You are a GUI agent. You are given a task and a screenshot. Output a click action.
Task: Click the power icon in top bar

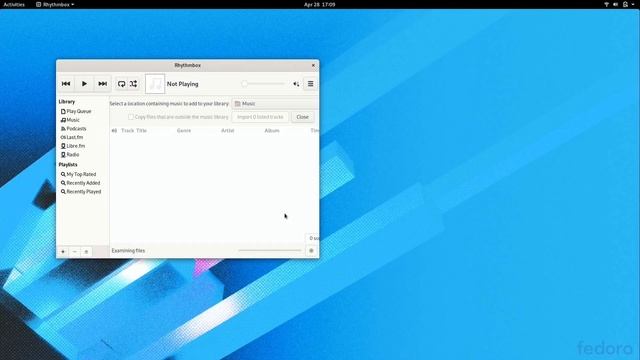click(x=625, y=4)
